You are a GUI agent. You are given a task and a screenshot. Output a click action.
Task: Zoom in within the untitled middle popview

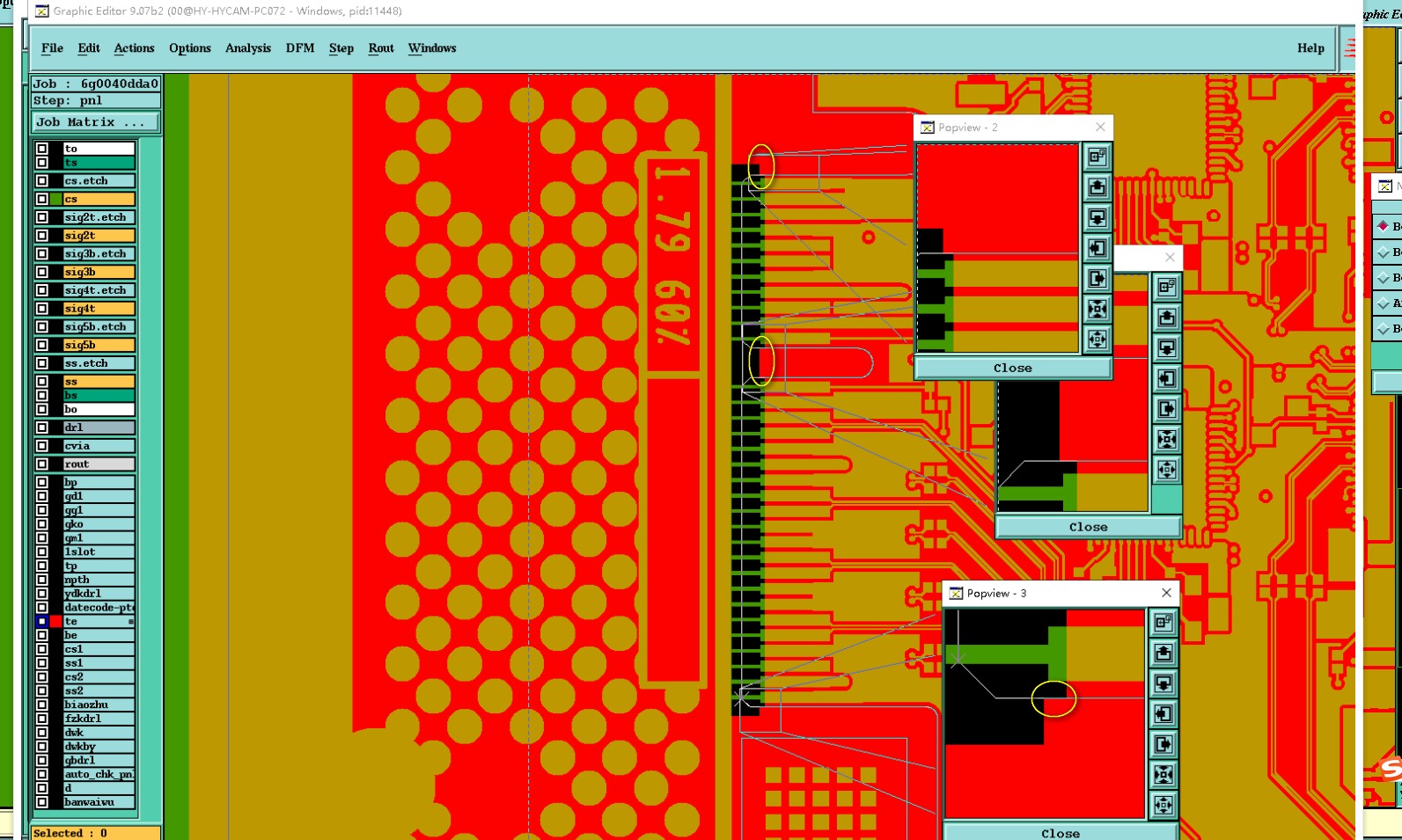1166,439
